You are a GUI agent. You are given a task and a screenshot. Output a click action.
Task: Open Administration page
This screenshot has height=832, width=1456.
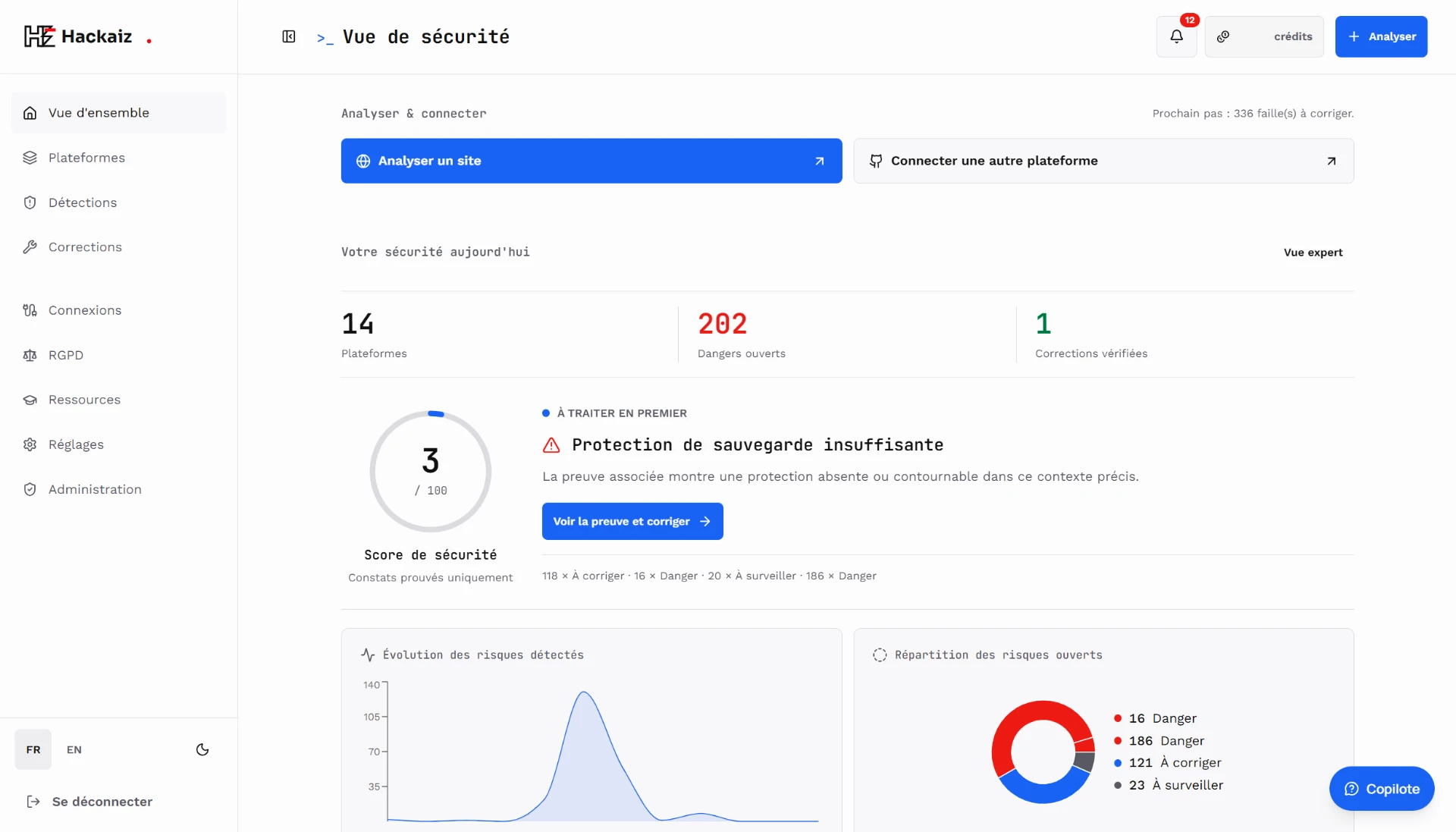119,489
